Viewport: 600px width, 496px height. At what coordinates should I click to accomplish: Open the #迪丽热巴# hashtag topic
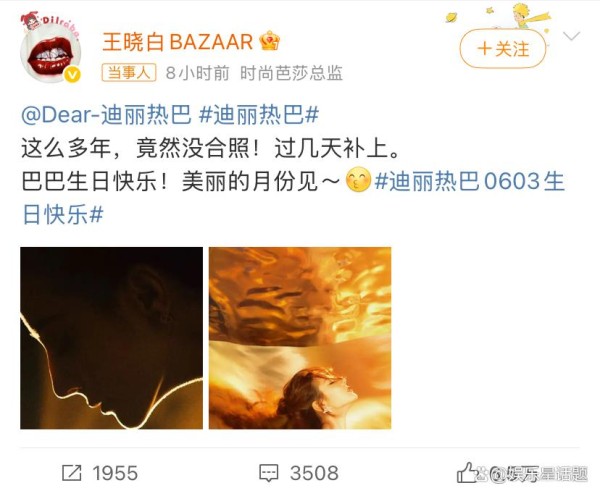(259, 114)
